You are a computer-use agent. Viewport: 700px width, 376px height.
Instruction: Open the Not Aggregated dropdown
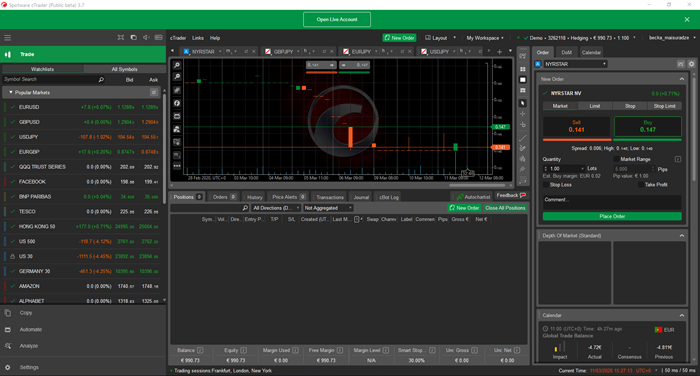pyautogui.click(x=328, y=208)
